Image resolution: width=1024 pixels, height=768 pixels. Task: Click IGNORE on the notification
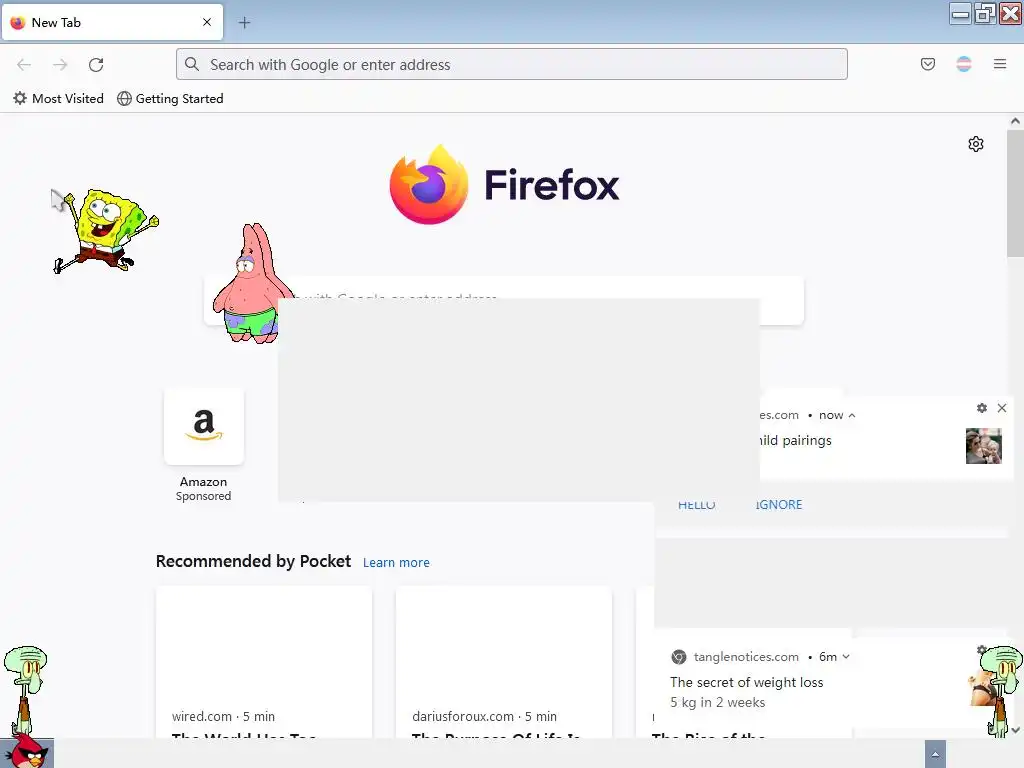tap(779, 505)
